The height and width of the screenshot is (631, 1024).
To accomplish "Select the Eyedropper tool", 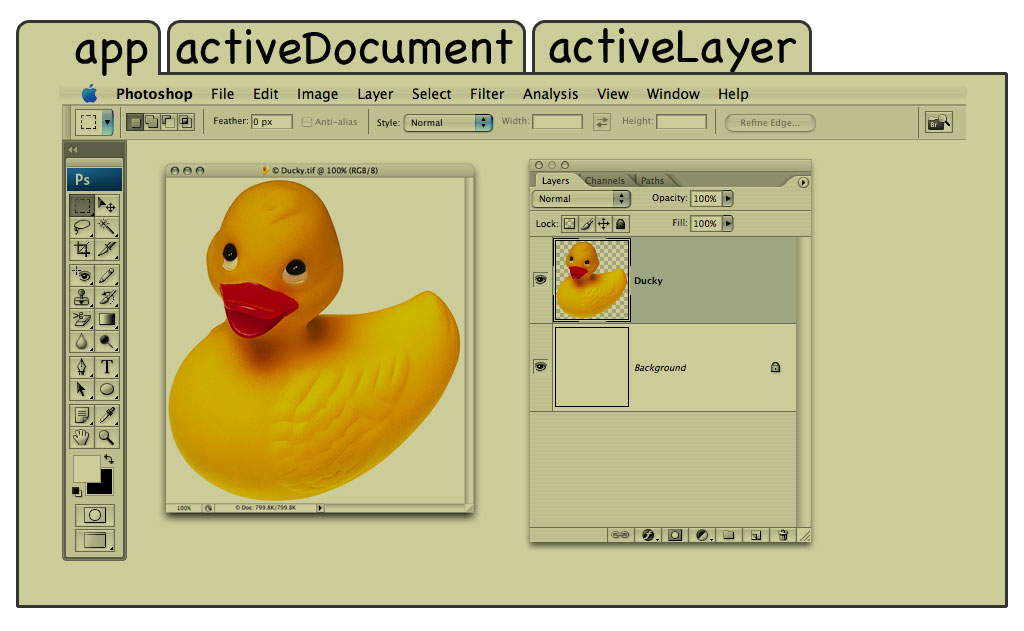I will [x=106, y=415].
